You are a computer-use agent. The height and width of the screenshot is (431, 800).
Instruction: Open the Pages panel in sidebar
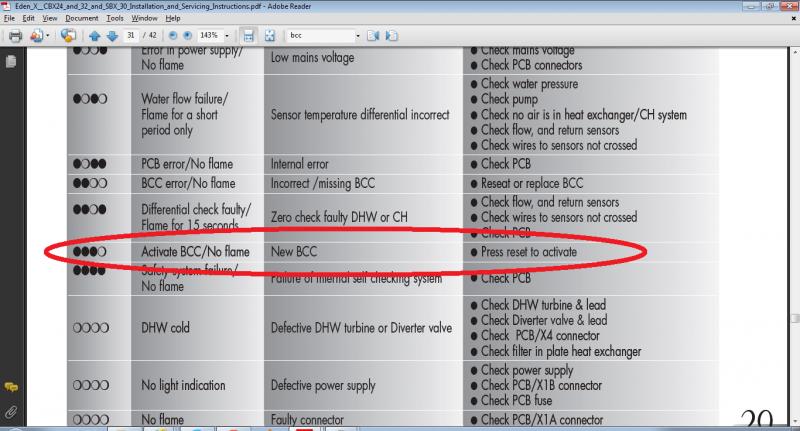coord(11,61)
